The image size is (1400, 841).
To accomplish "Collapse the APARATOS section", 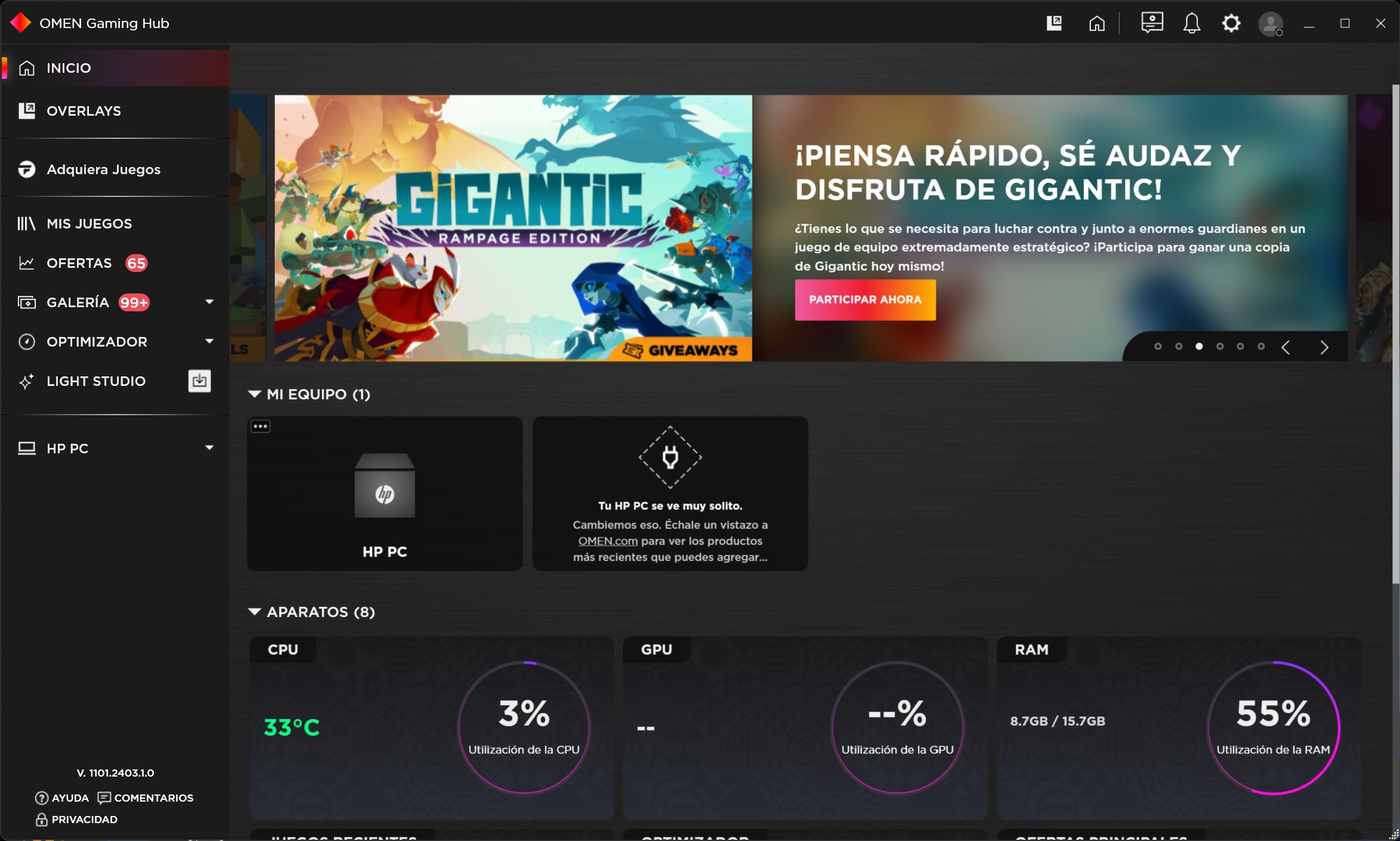I will pos(254,611).
